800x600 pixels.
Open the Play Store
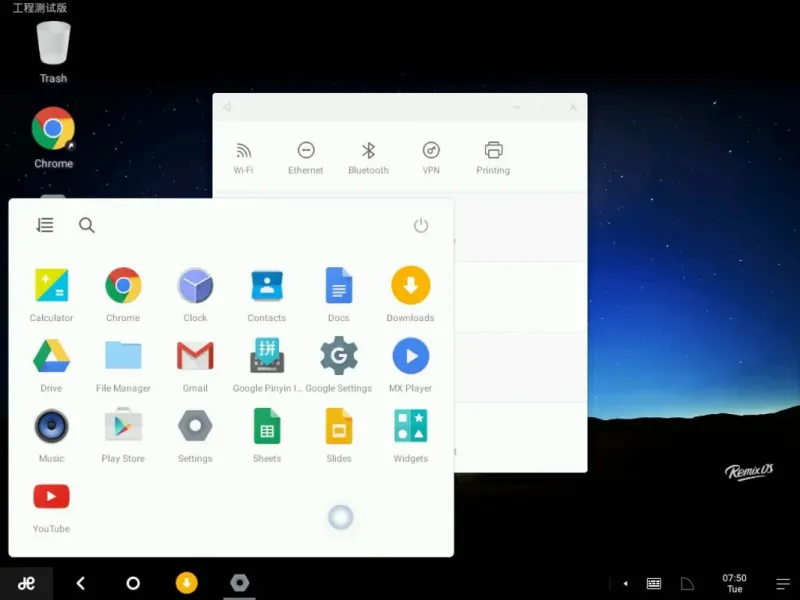click(x=123, y=435)
